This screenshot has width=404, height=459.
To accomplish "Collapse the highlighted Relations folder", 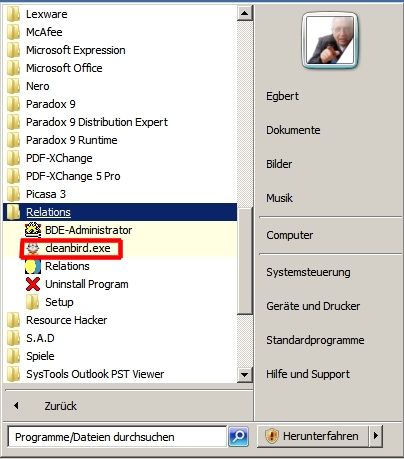I will click(120, 212).
